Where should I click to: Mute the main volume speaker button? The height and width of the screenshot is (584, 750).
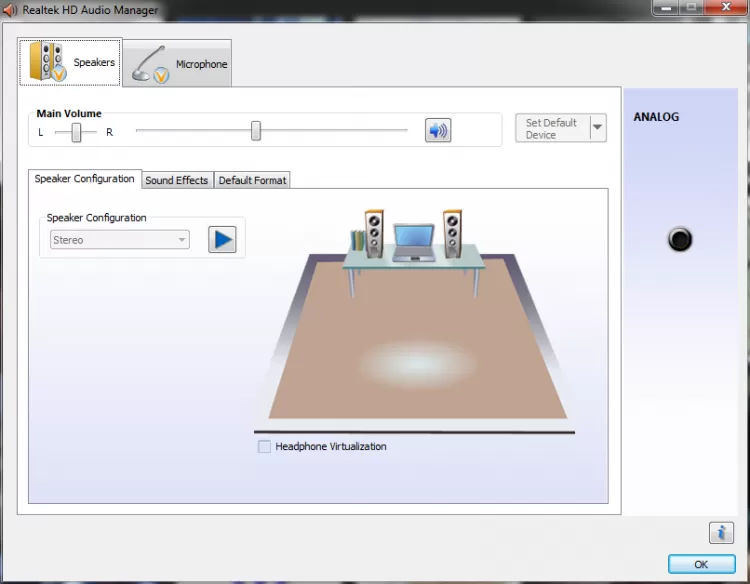pyautogui.click(x=438, y=130)
